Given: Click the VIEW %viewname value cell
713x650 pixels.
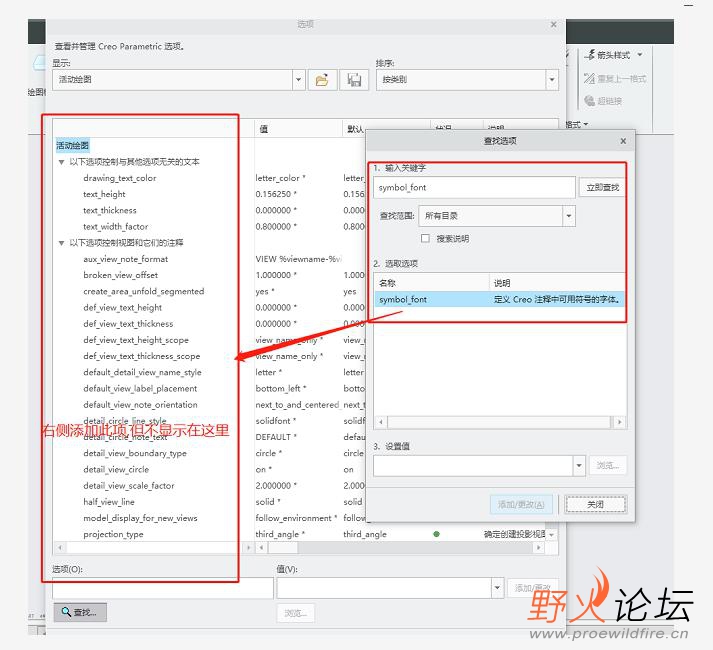Looking at the screenshot, I should coord(298,259).
